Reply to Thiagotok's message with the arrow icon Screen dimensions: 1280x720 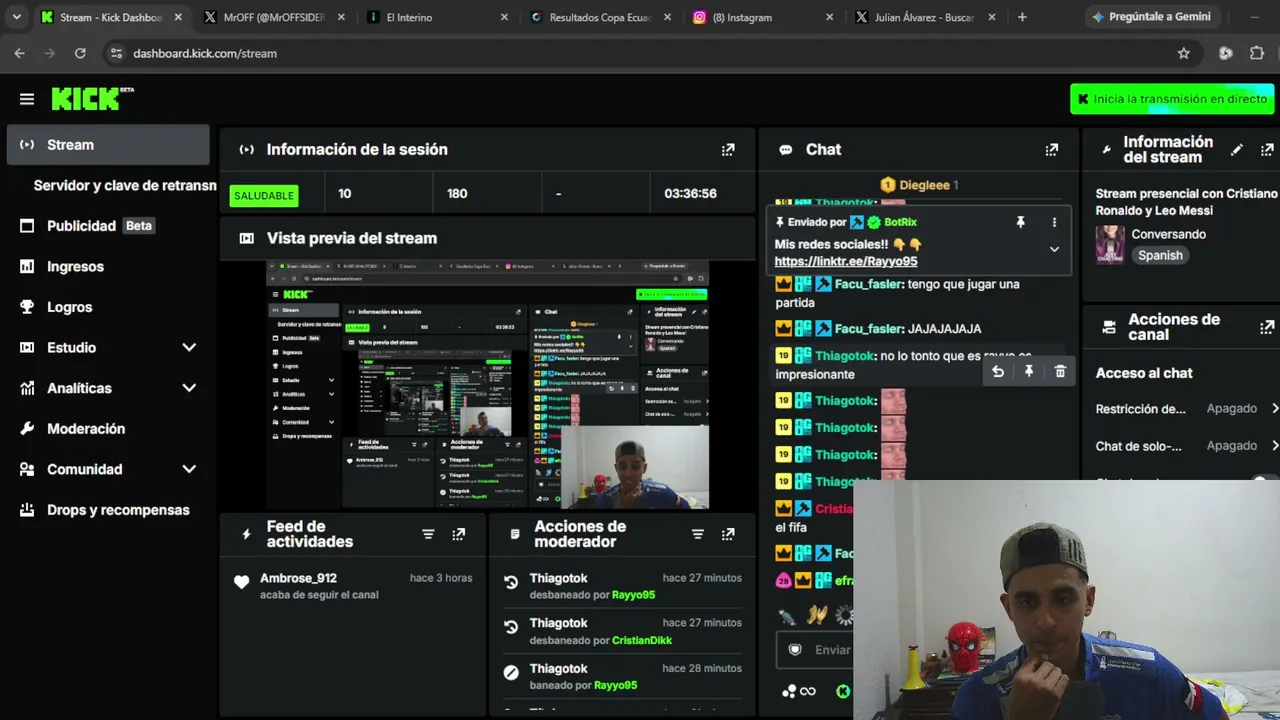998,372
